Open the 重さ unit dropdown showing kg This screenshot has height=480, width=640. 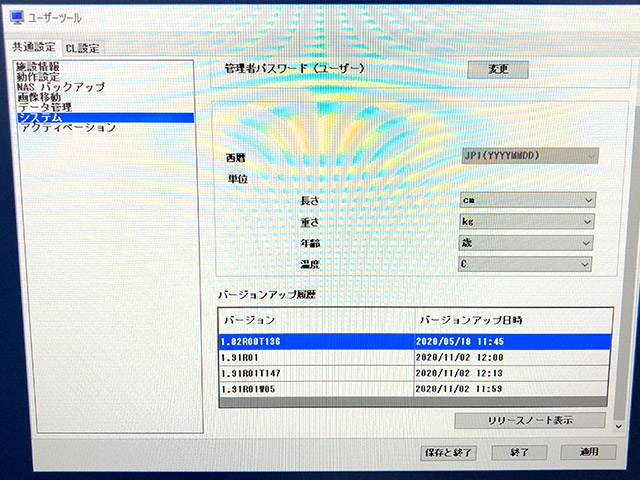tap(527, 222)
